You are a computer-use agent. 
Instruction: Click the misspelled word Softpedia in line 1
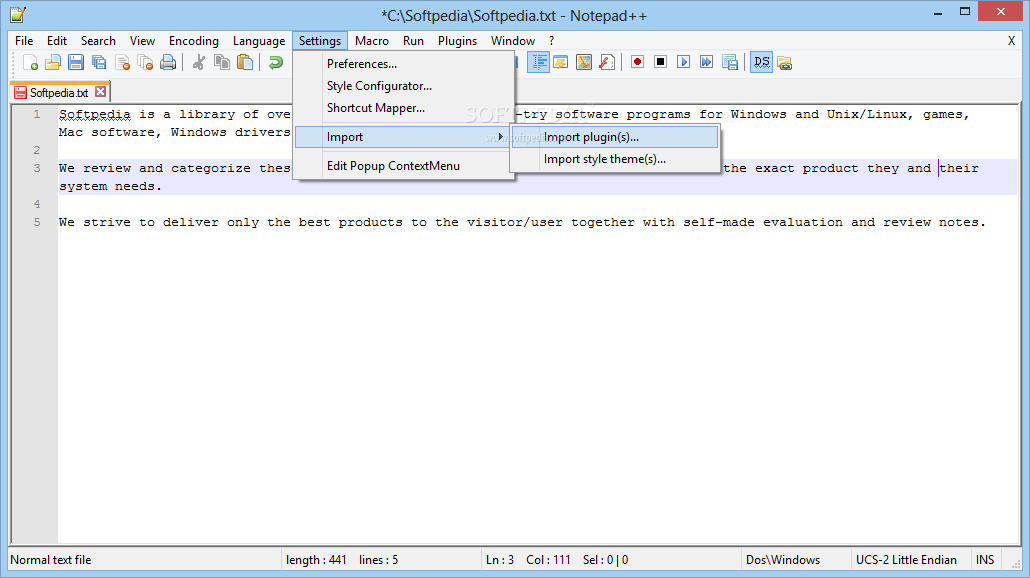95,114
